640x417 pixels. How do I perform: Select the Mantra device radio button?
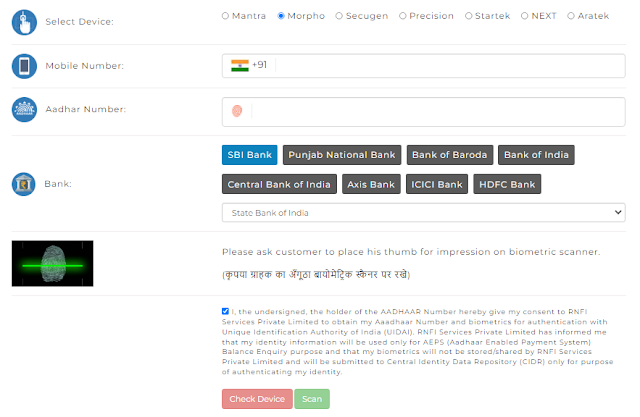pos(225,16)
